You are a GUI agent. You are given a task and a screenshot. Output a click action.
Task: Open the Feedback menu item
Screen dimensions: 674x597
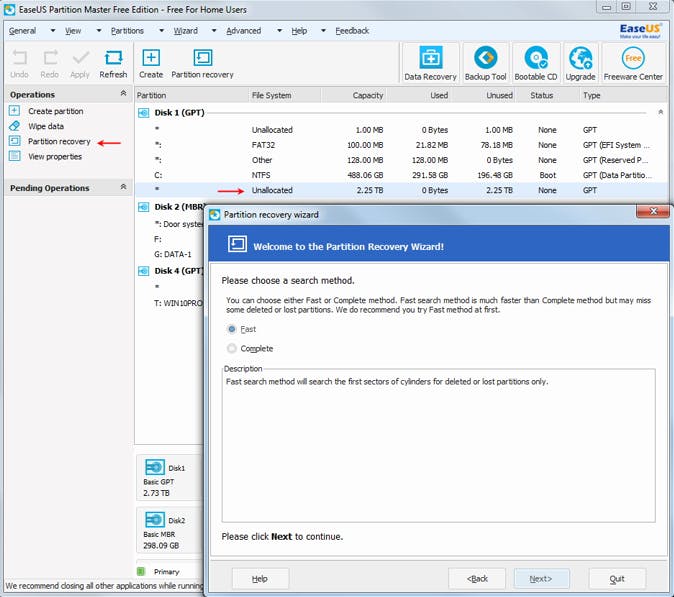352,31
